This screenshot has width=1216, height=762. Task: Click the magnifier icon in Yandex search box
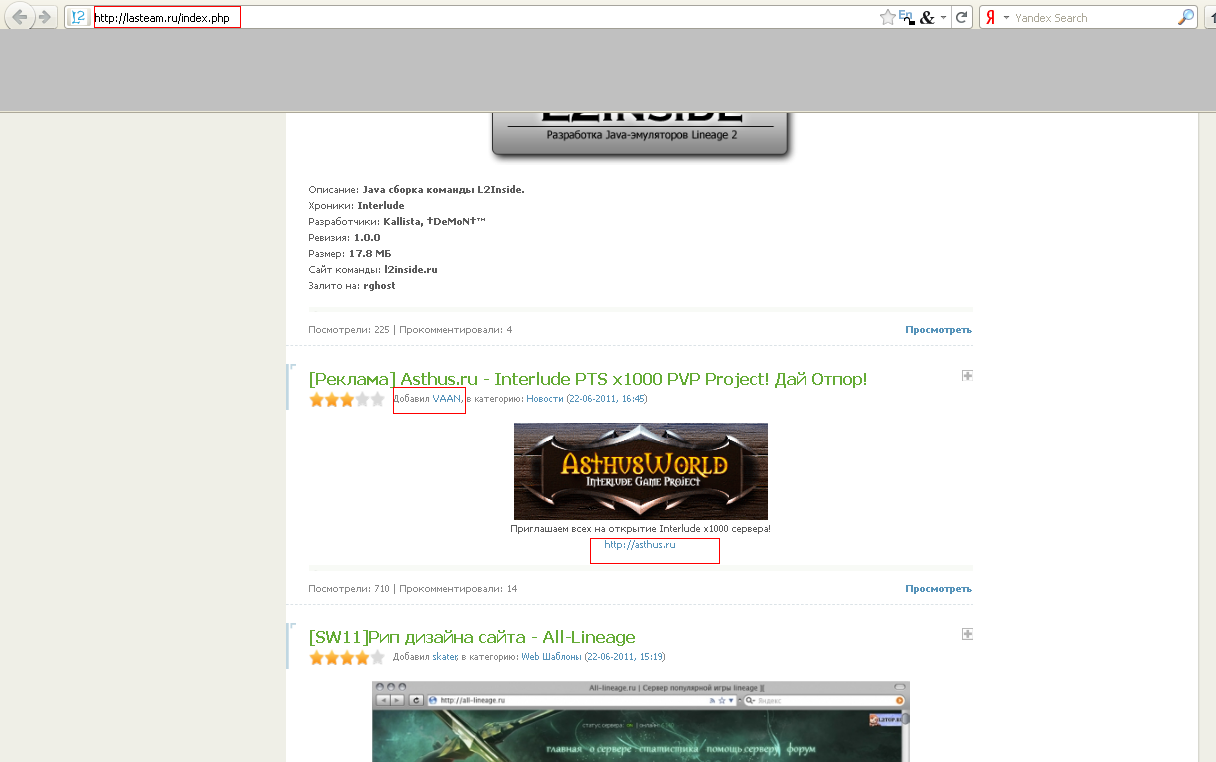[x=1186, y=17]
